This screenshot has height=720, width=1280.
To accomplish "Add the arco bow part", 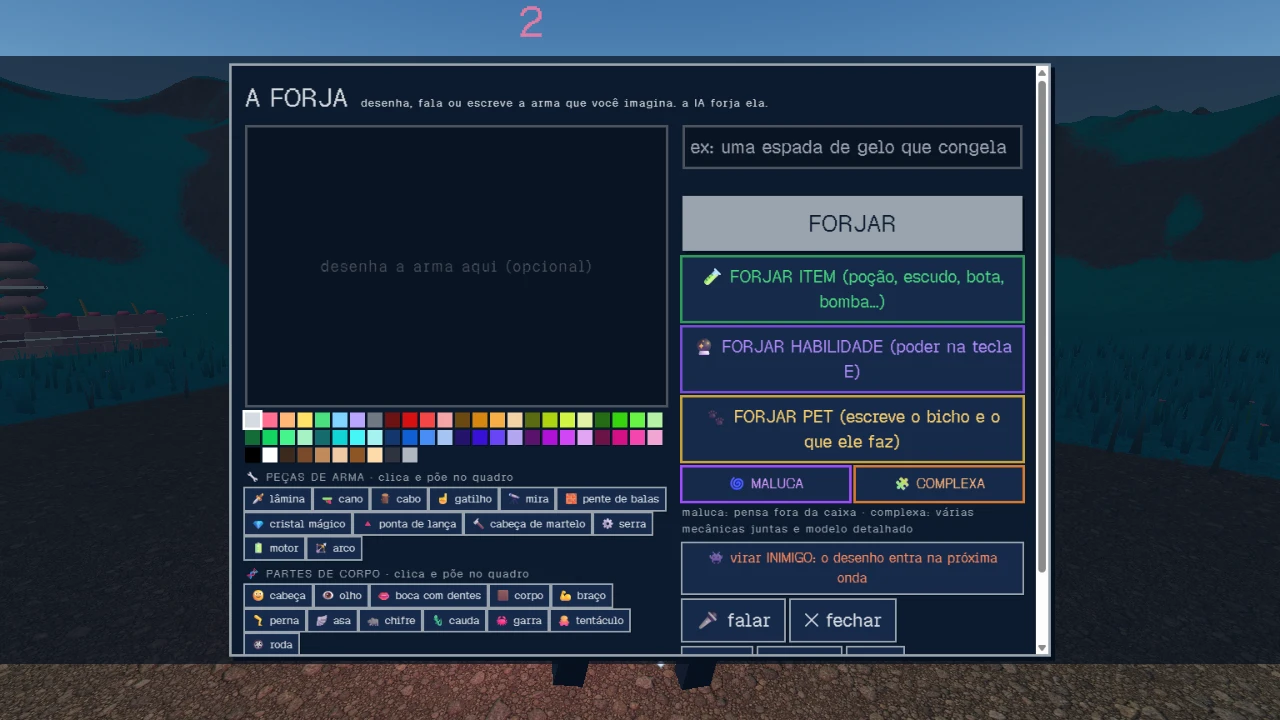I will point(334,548).
